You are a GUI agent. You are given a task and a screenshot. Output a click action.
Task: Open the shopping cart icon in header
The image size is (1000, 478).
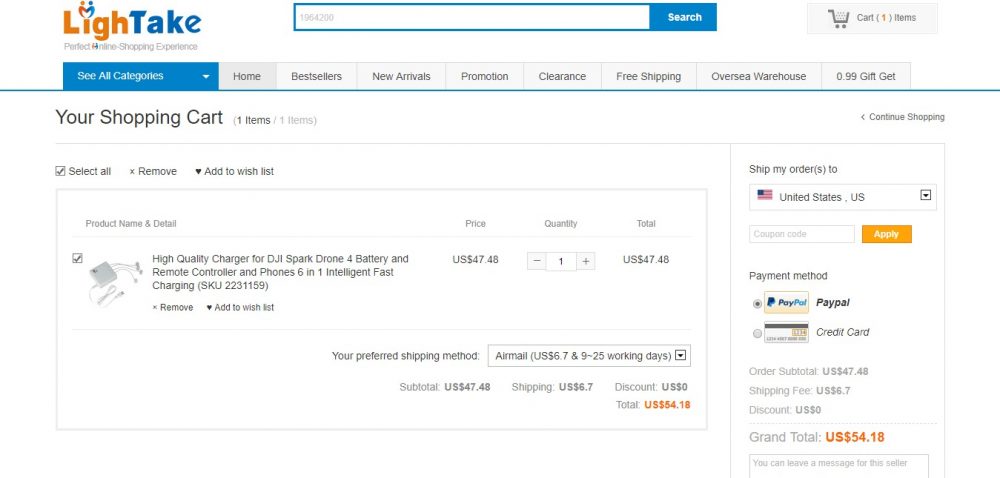click(838, 18)
